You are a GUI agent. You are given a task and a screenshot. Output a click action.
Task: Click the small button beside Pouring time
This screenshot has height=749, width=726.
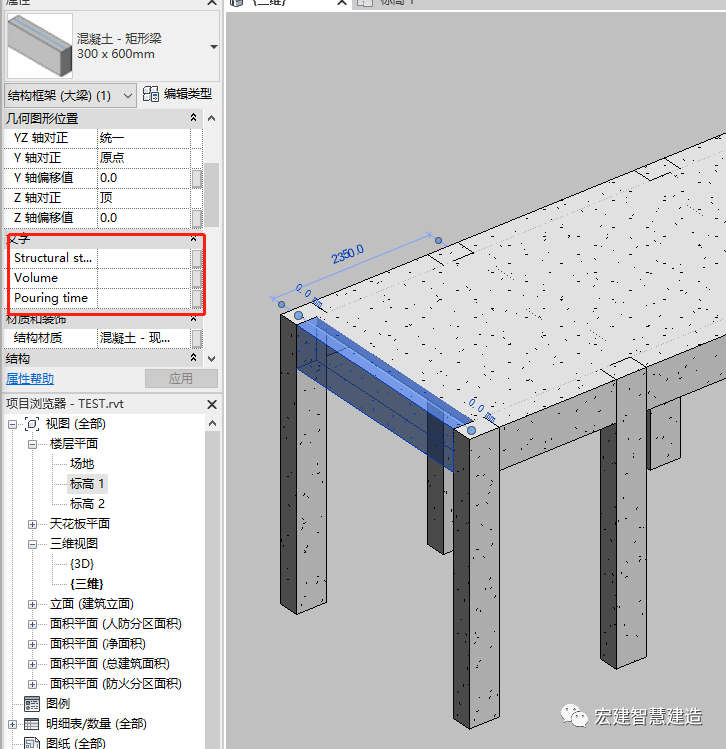point(196,299)
